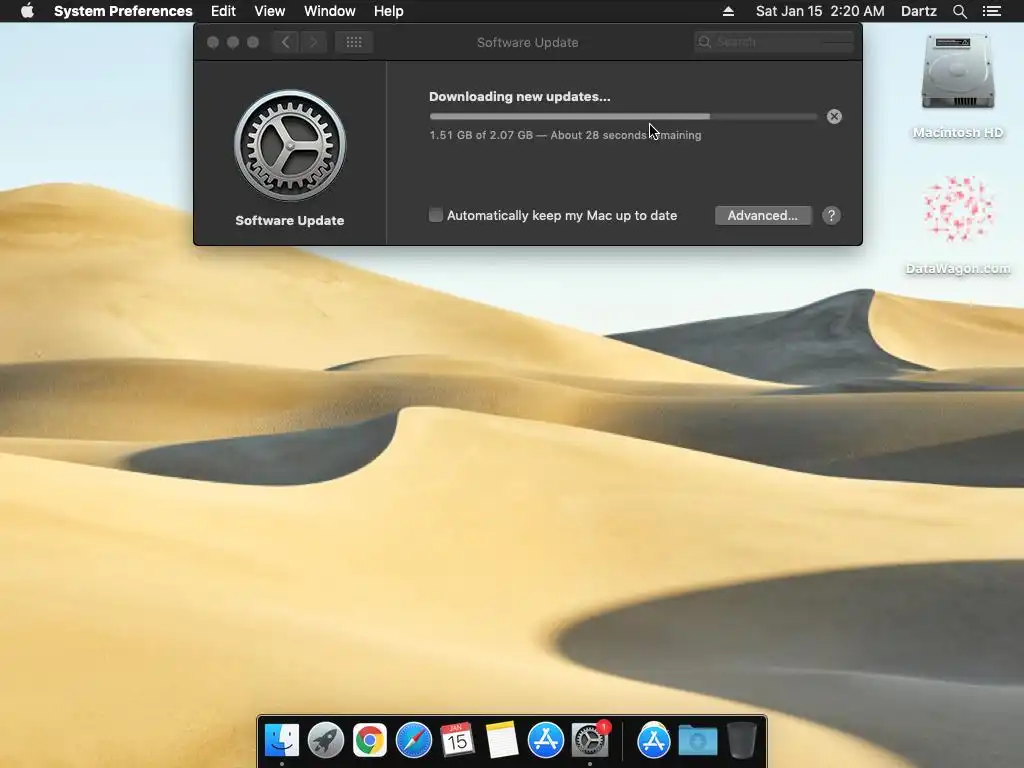Click the Downloading new updates heading
1024x768 pixels.
[x=520, y=97]
